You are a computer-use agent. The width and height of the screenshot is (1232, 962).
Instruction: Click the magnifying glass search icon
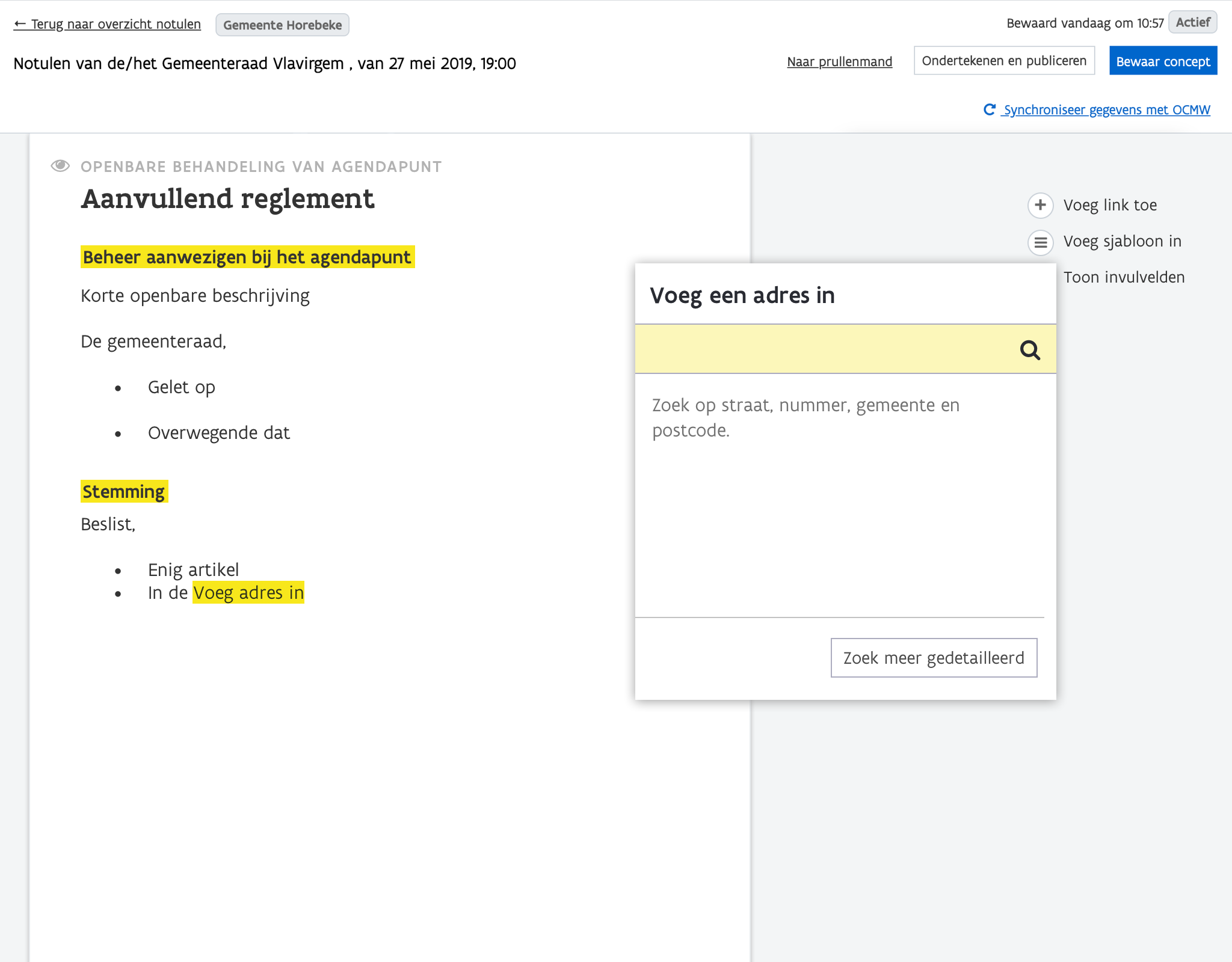point(1030,350)
